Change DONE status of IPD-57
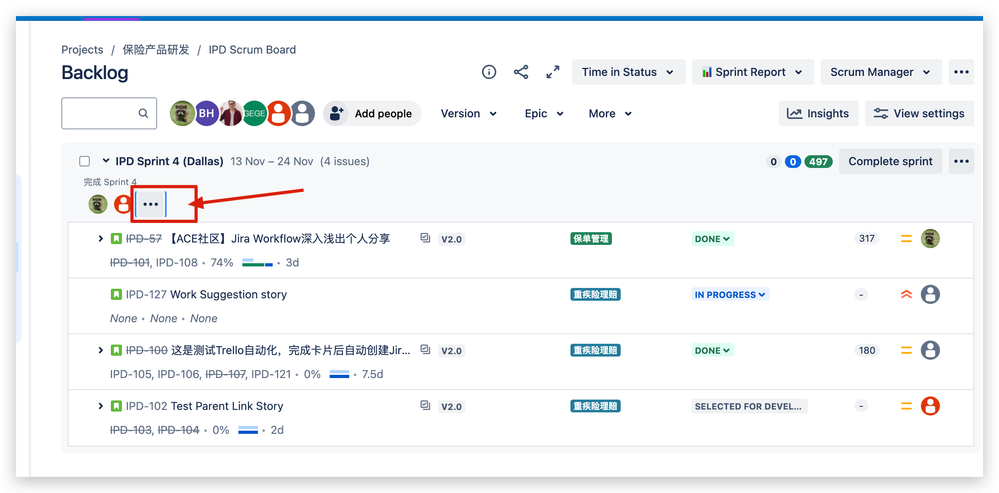 712,239
